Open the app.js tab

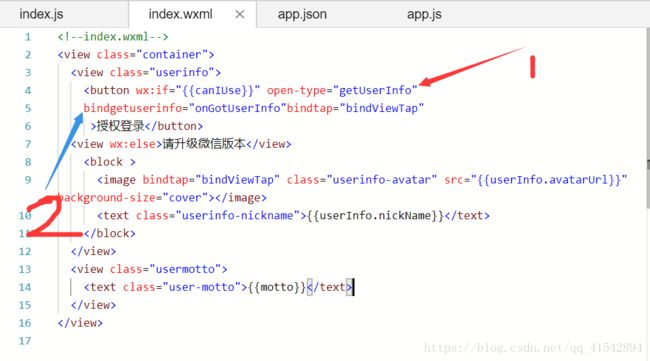point(424,14)
